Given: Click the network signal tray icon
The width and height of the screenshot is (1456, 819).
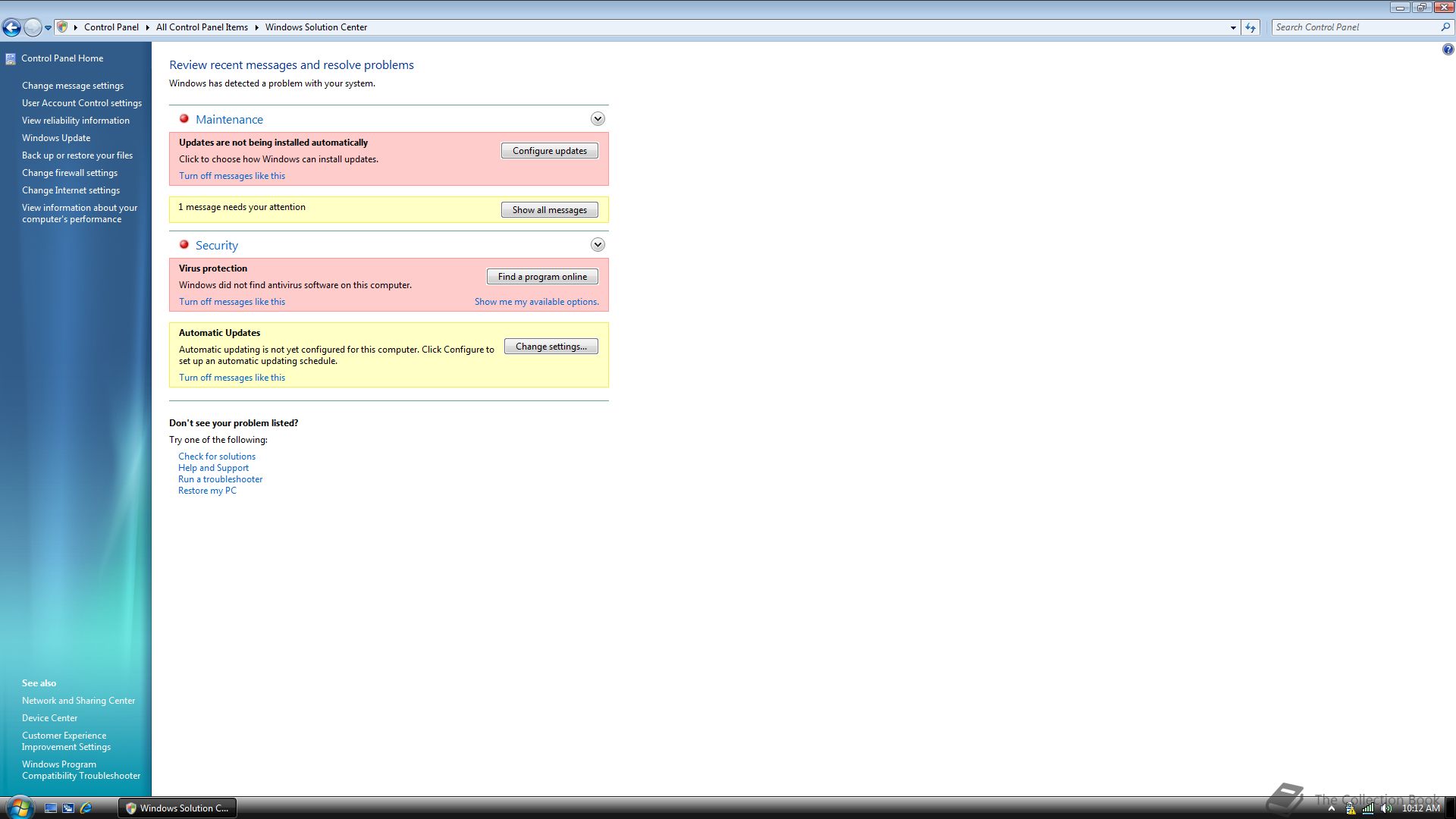Looking at the screenshot, I should (1368, 808).
